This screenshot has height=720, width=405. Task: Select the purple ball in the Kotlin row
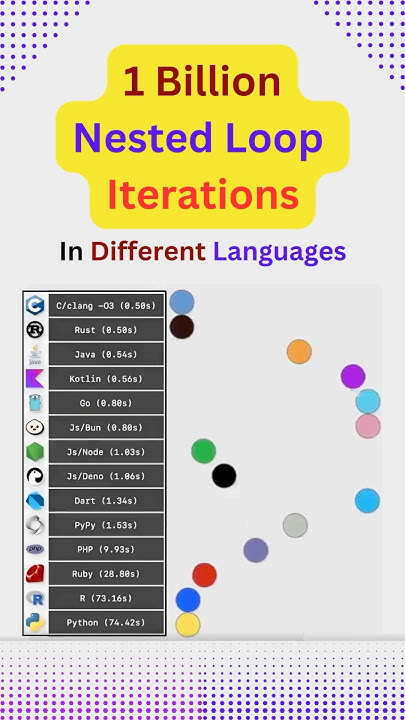(353, 377)
